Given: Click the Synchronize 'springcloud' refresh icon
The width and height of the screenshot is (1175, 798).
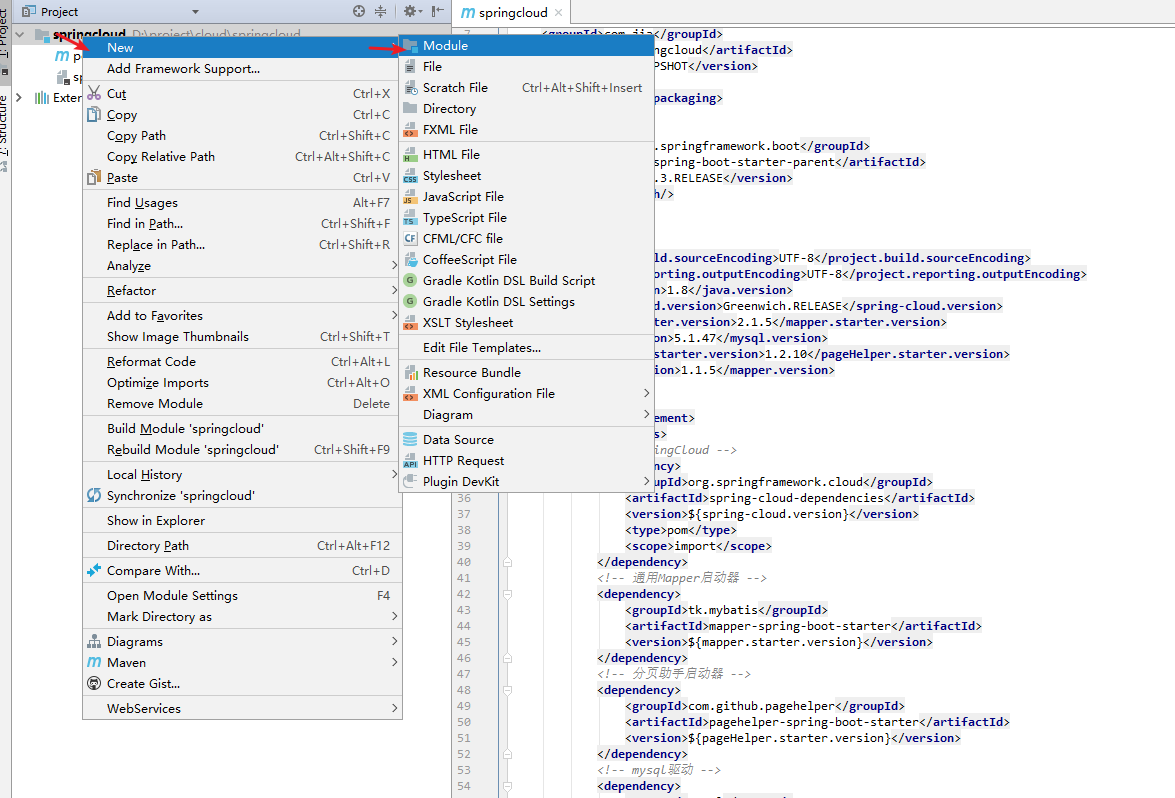Looking at the screenshot, I should point(94,495).
